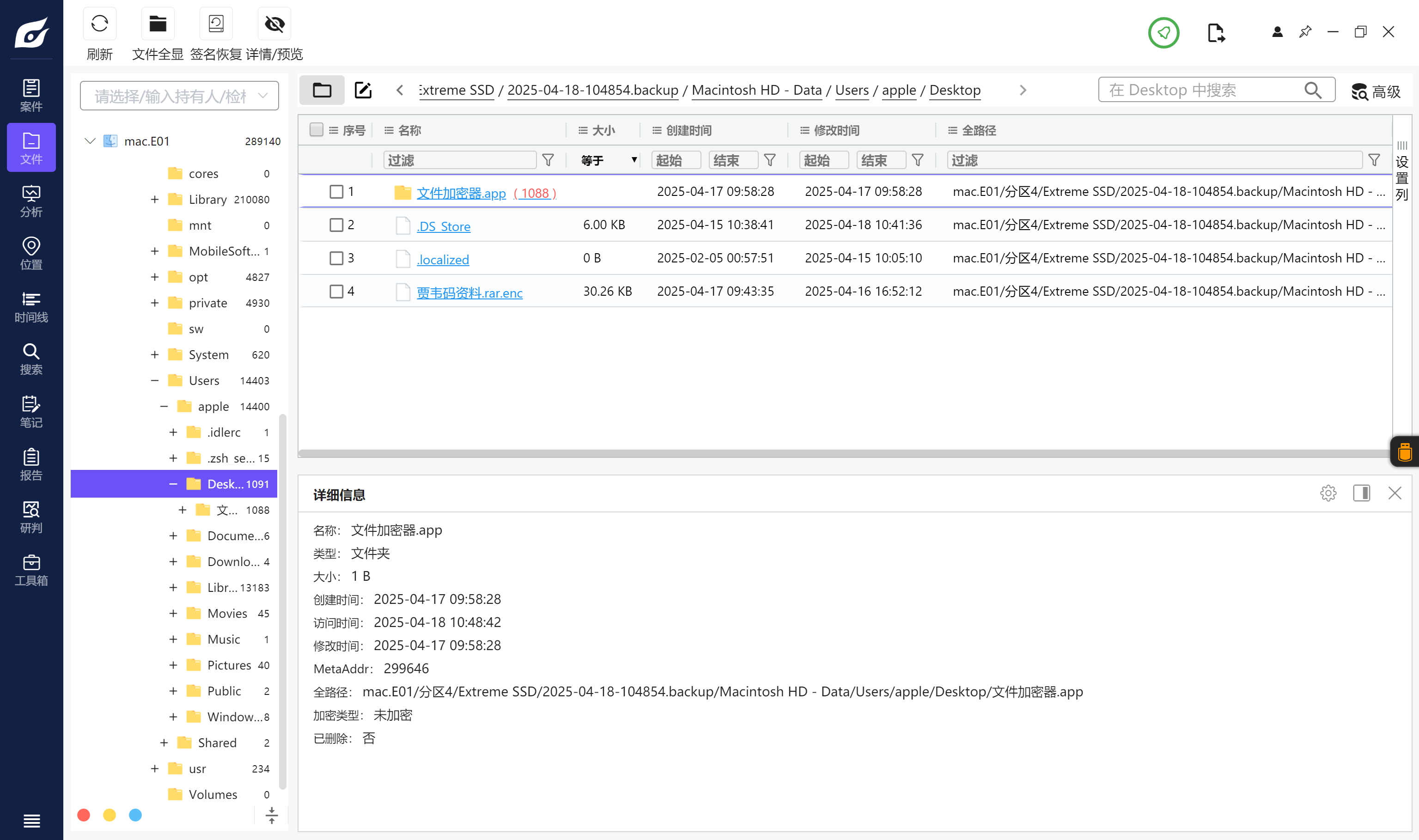Click the name column filter funnel icon

[548, 160]
